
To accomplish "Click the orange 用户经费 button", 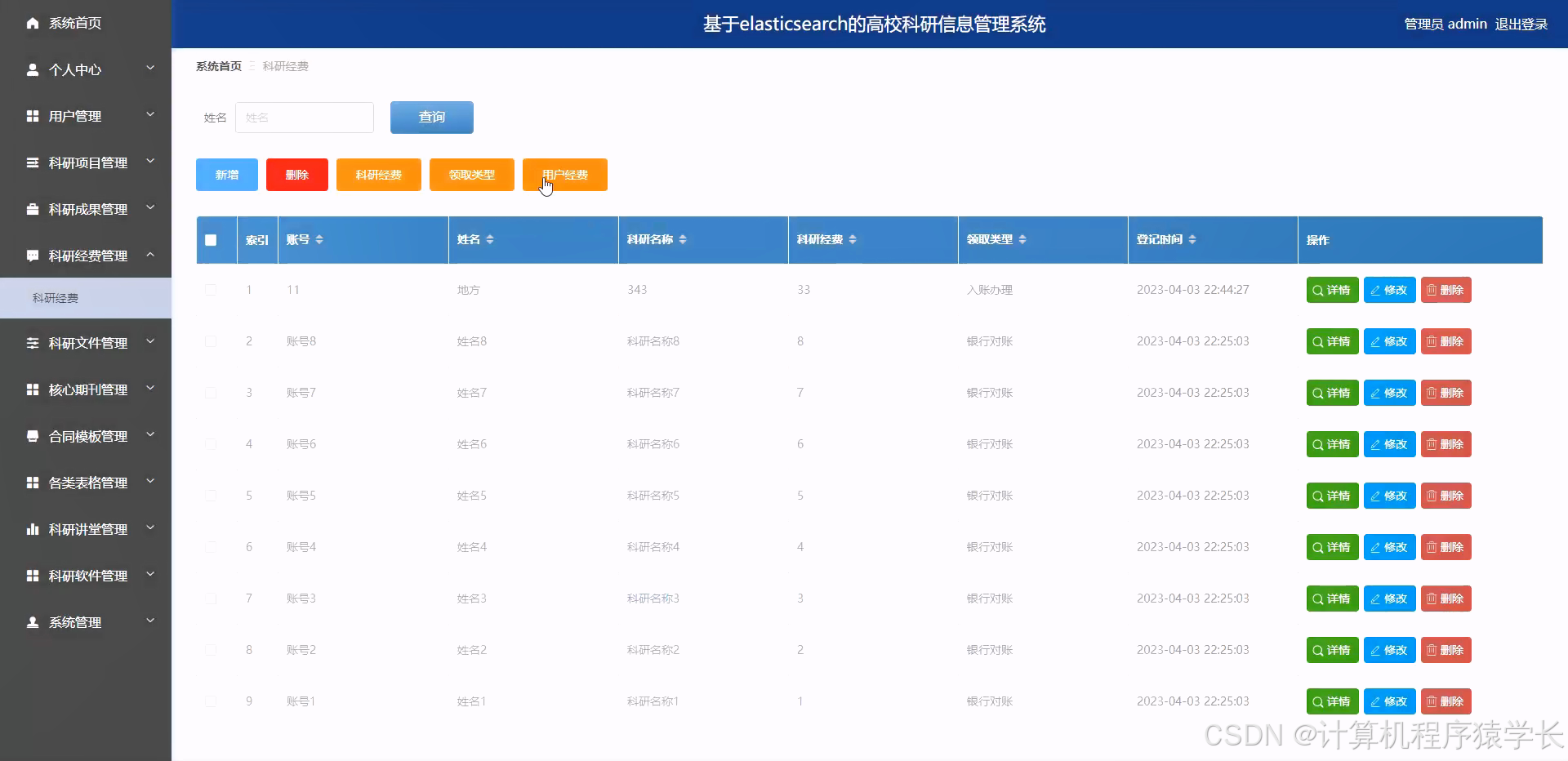I will [x=565, y=175].
